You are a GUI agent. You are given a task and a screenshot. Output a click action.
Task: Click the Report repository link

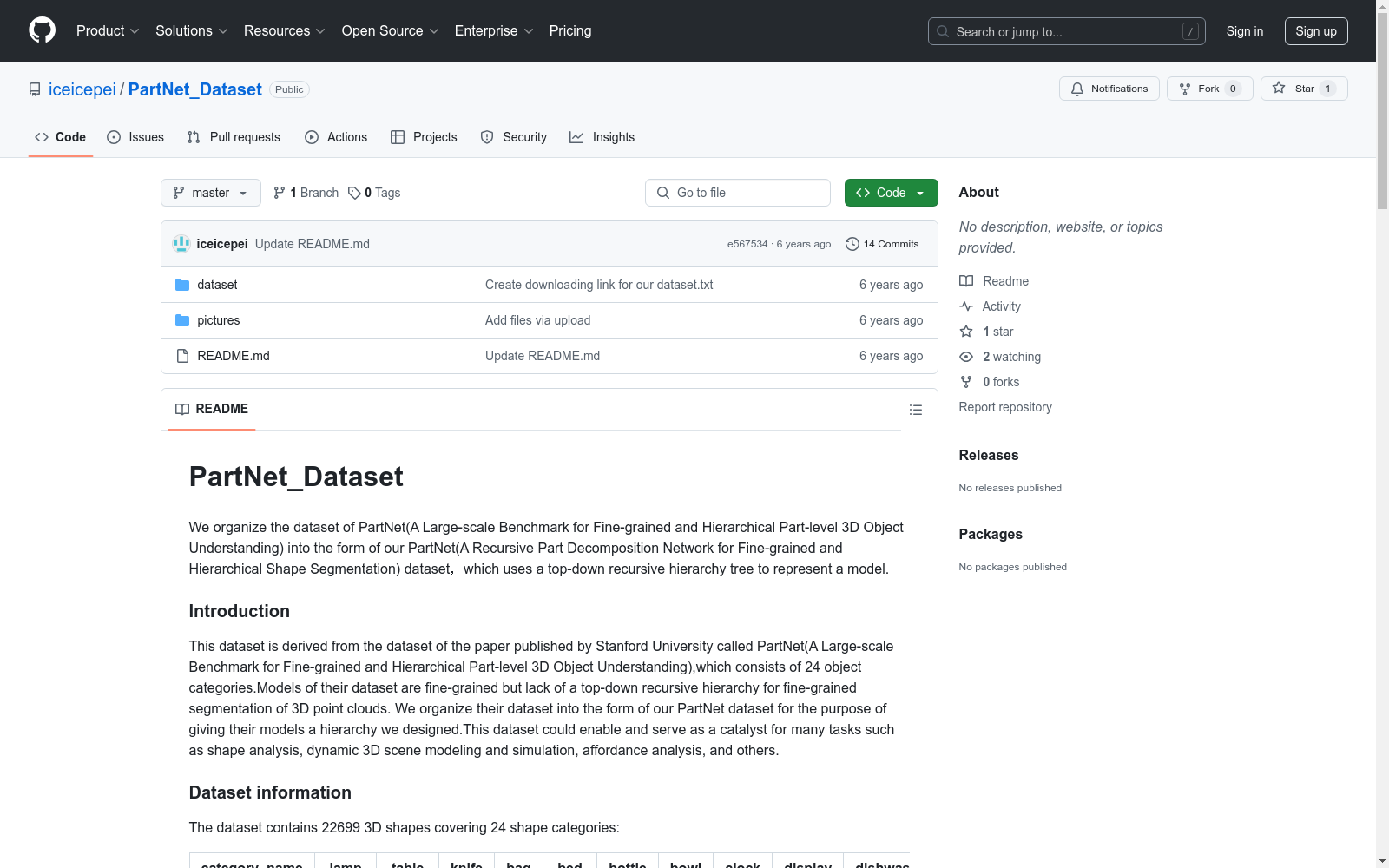[1005, 407]
